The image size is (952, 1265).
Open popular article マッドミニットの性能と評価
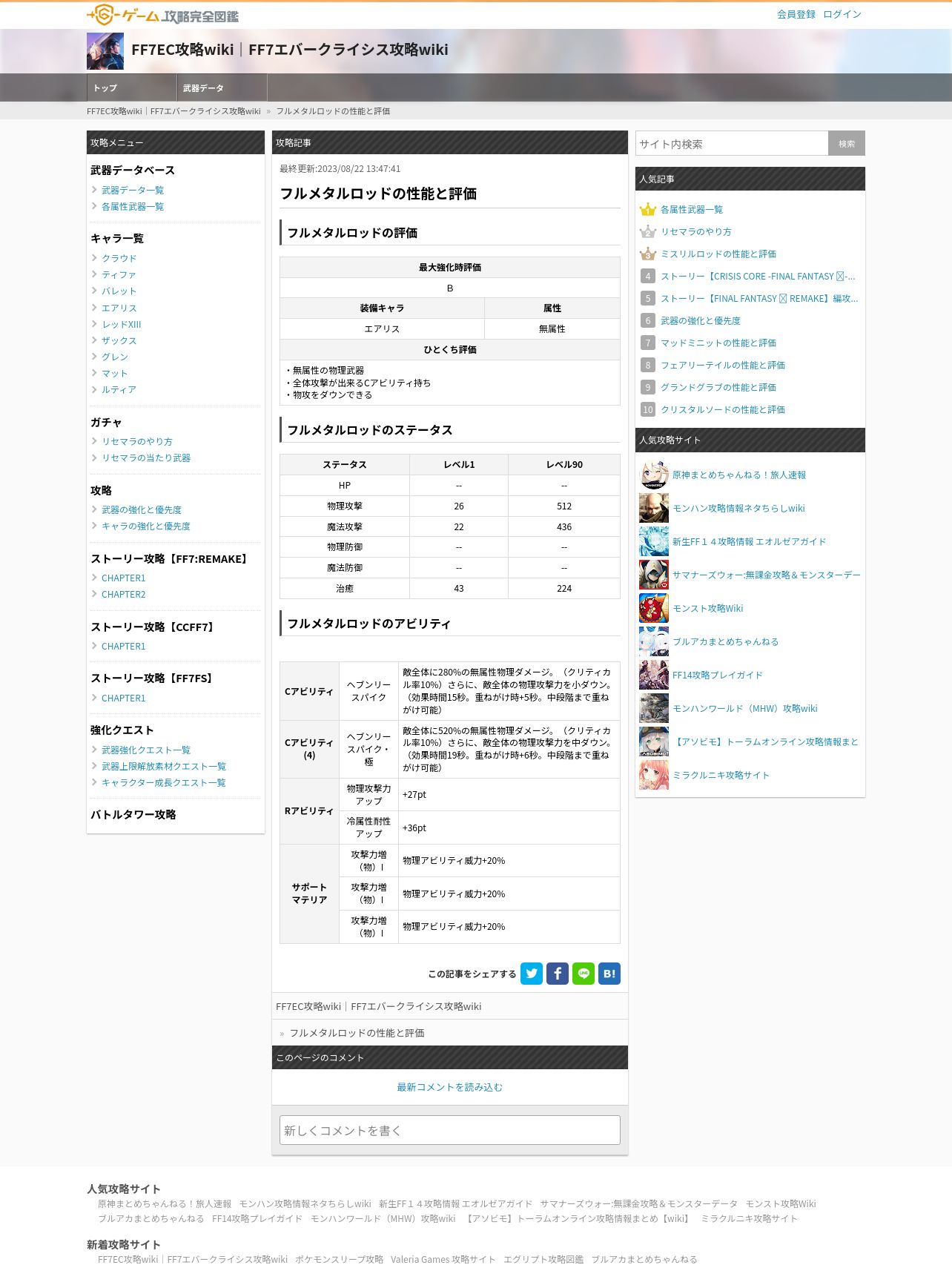coord(718,343)
